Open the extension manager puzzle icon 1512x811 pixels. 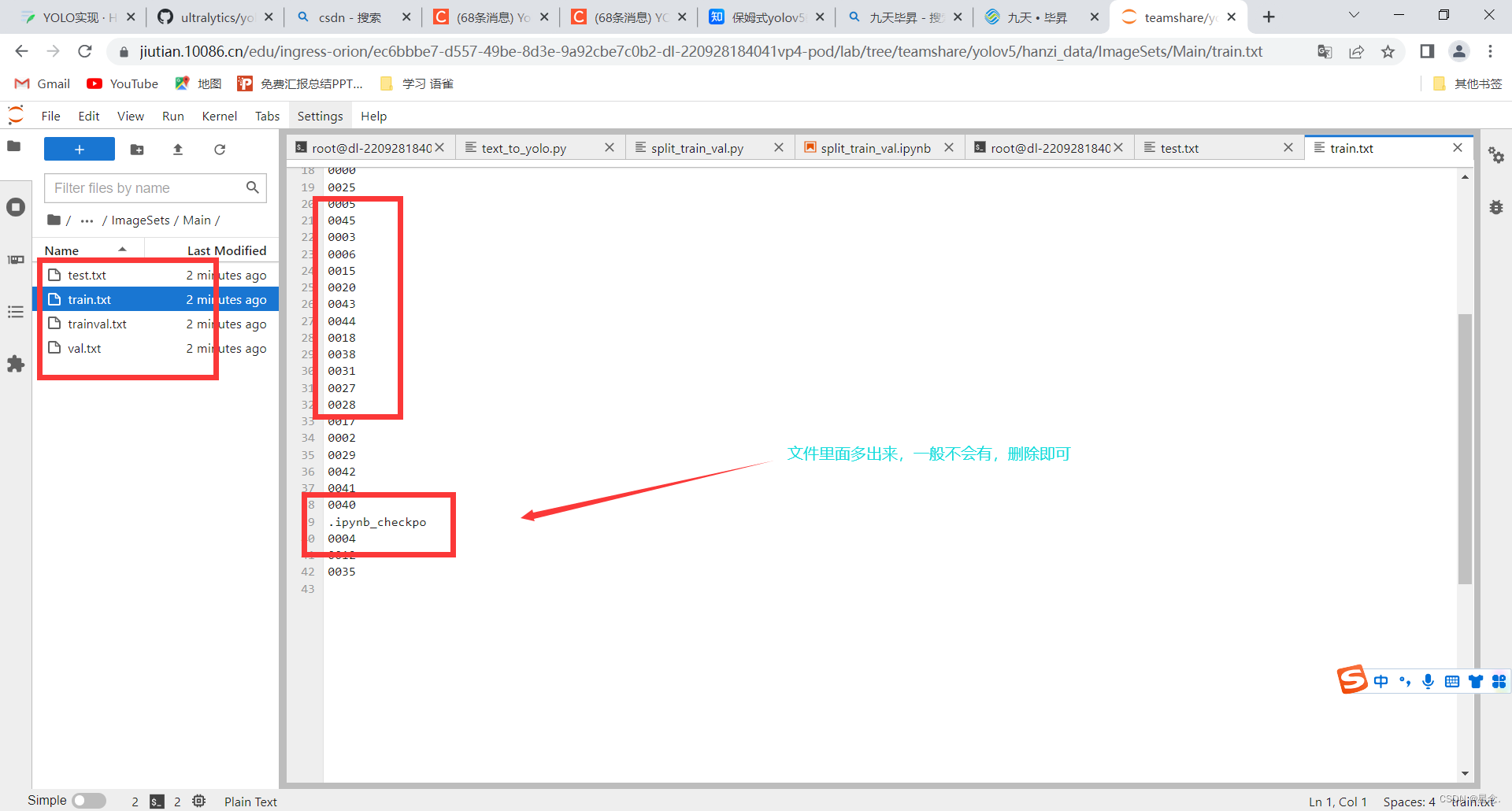16,364
